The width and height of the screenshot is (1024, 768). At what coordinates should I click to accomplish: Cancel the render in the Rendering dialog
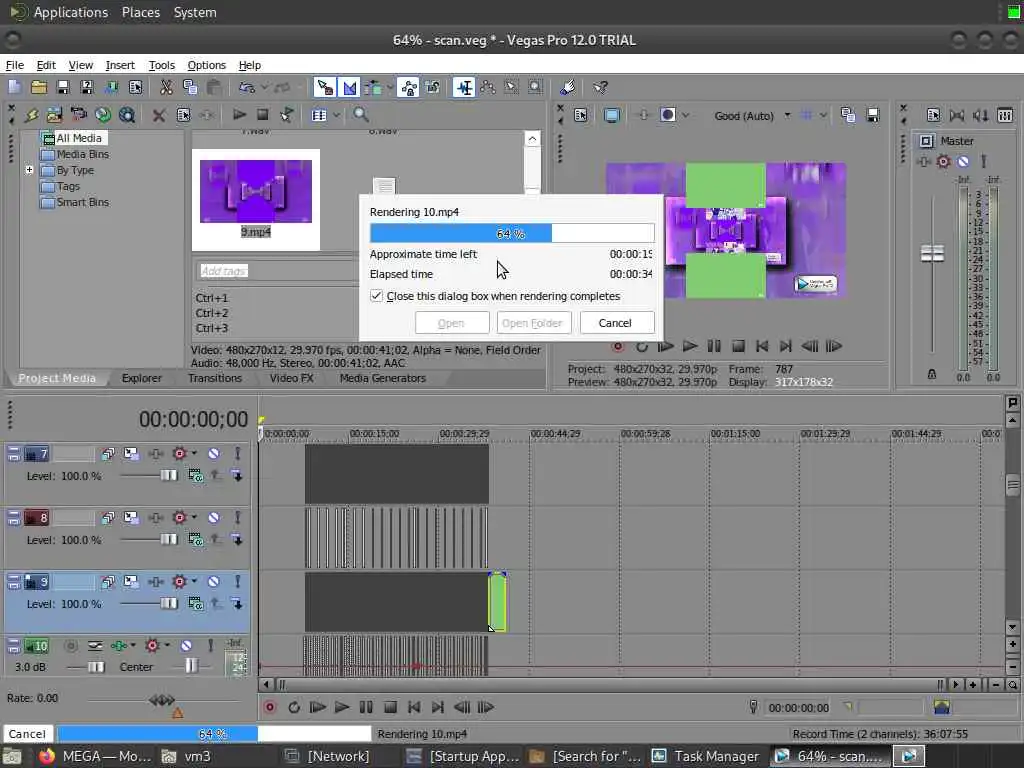[x=616, y=323]
